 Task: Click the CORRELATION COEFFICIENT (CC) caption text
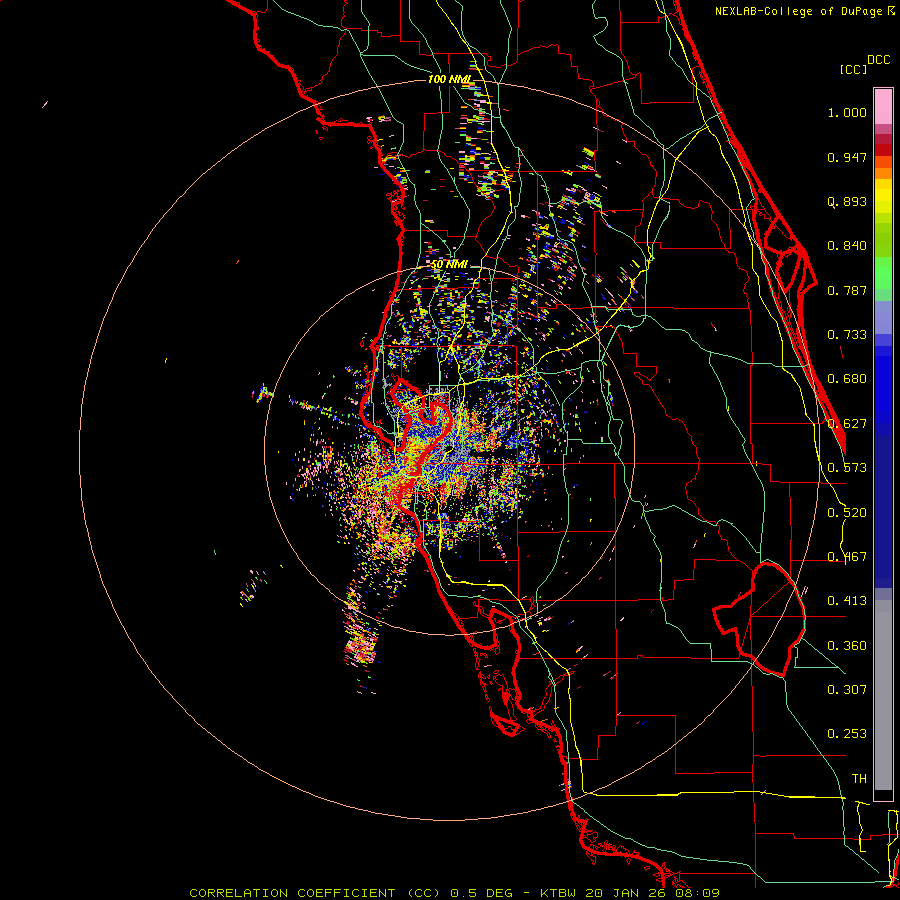315,893
